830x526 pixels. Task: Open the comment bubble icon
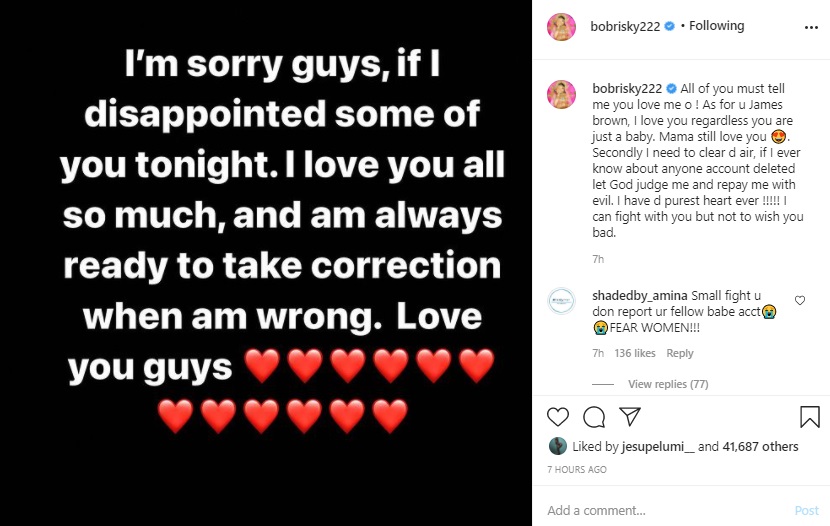pyautogui.click(x=594, y=416)
